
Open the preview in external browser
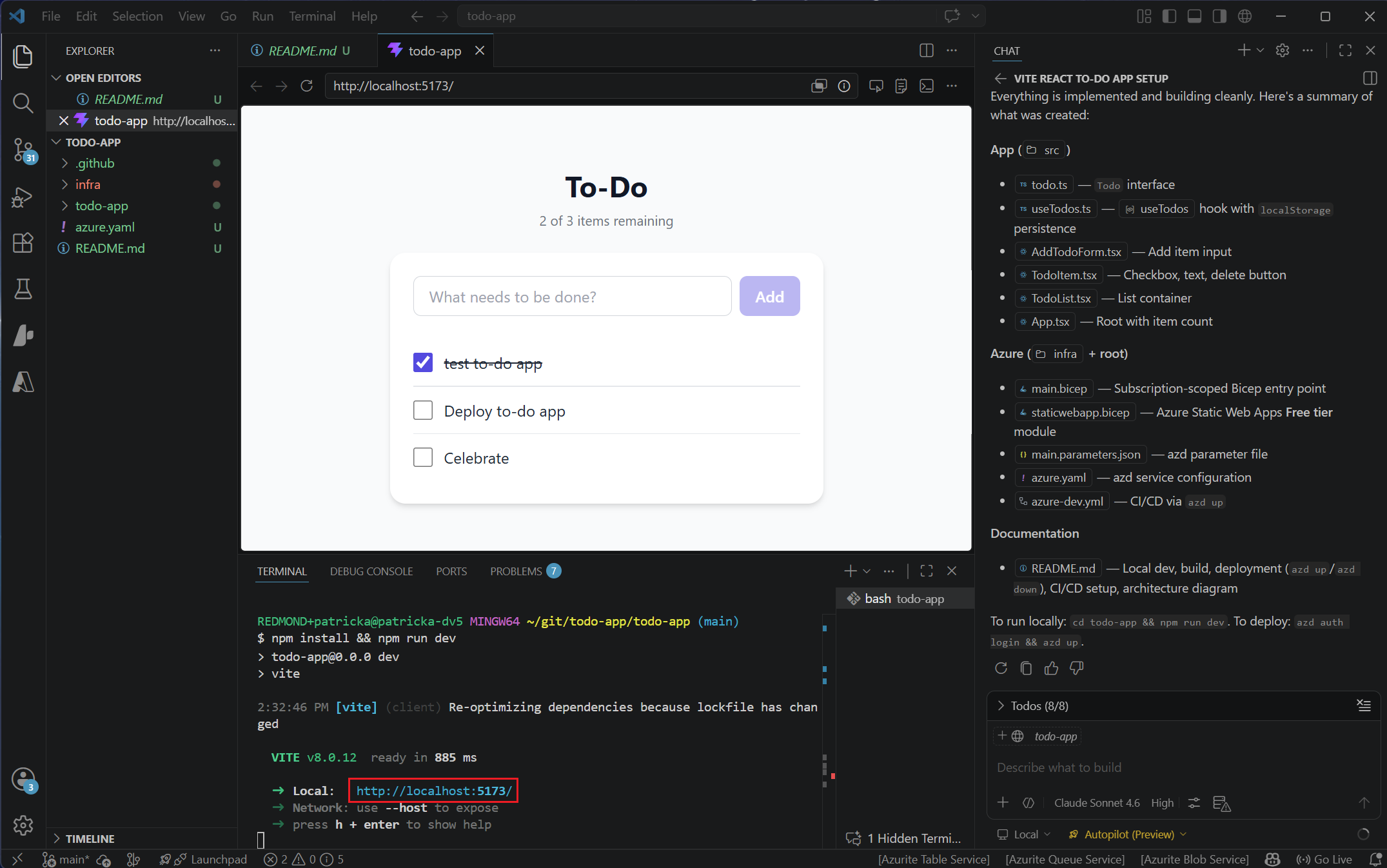(819, 86)
